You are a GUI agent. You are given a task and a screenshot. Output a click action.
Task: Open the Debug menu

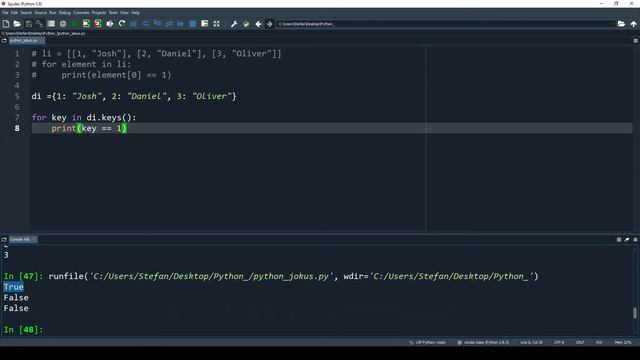coord(64,13)
